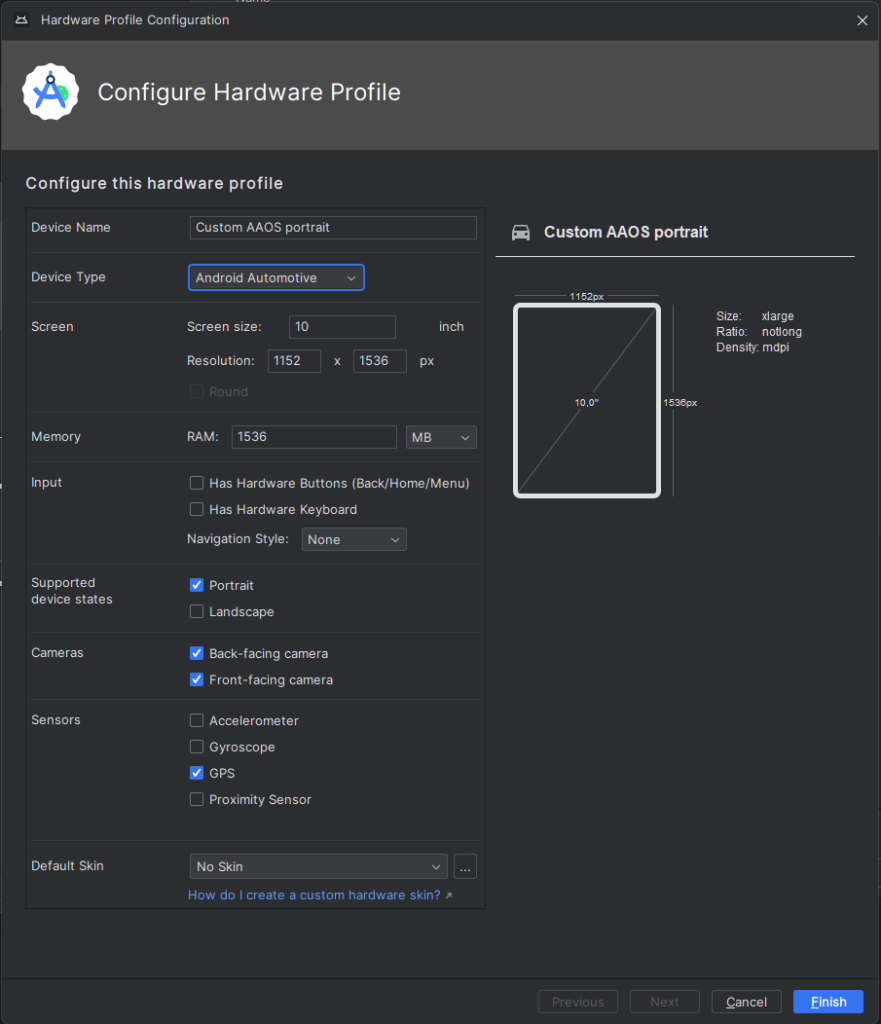Click the device preview rectangle
881x1024 pixels.
click(x=586, y=400)
